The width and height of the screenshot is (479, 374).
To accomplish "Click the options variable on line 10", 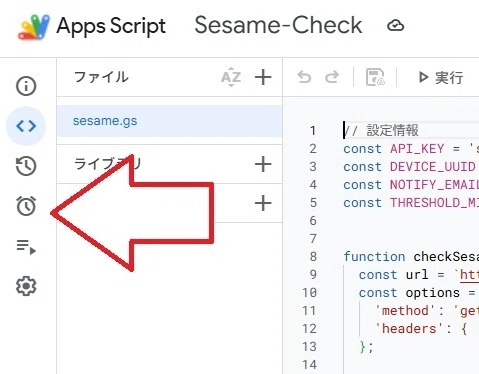I will [x=433, y=293].
